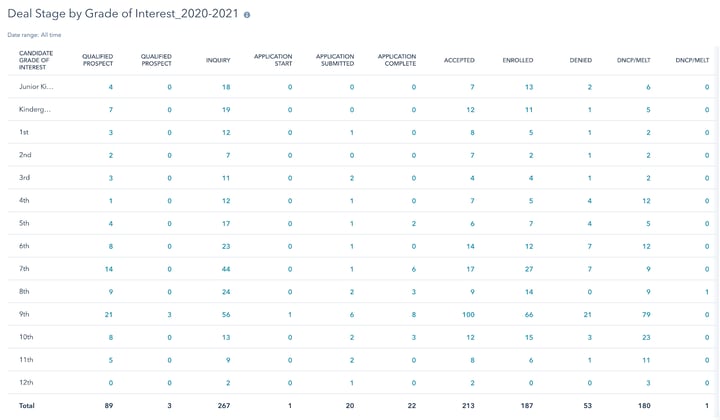Image resolution: width=720 pixels, height=420 pixels.
Task: Select the '4th' grade row label
Action: (x=24, y=201)
